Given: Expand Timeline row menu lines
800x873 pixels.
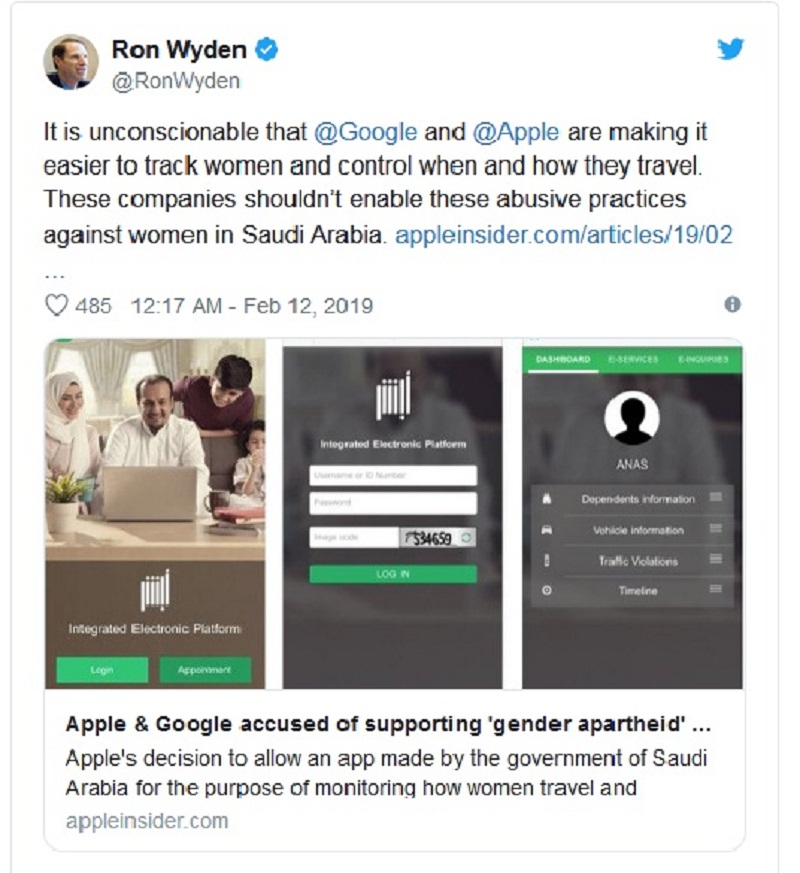Looking at the screenshot, I should 716,589.
